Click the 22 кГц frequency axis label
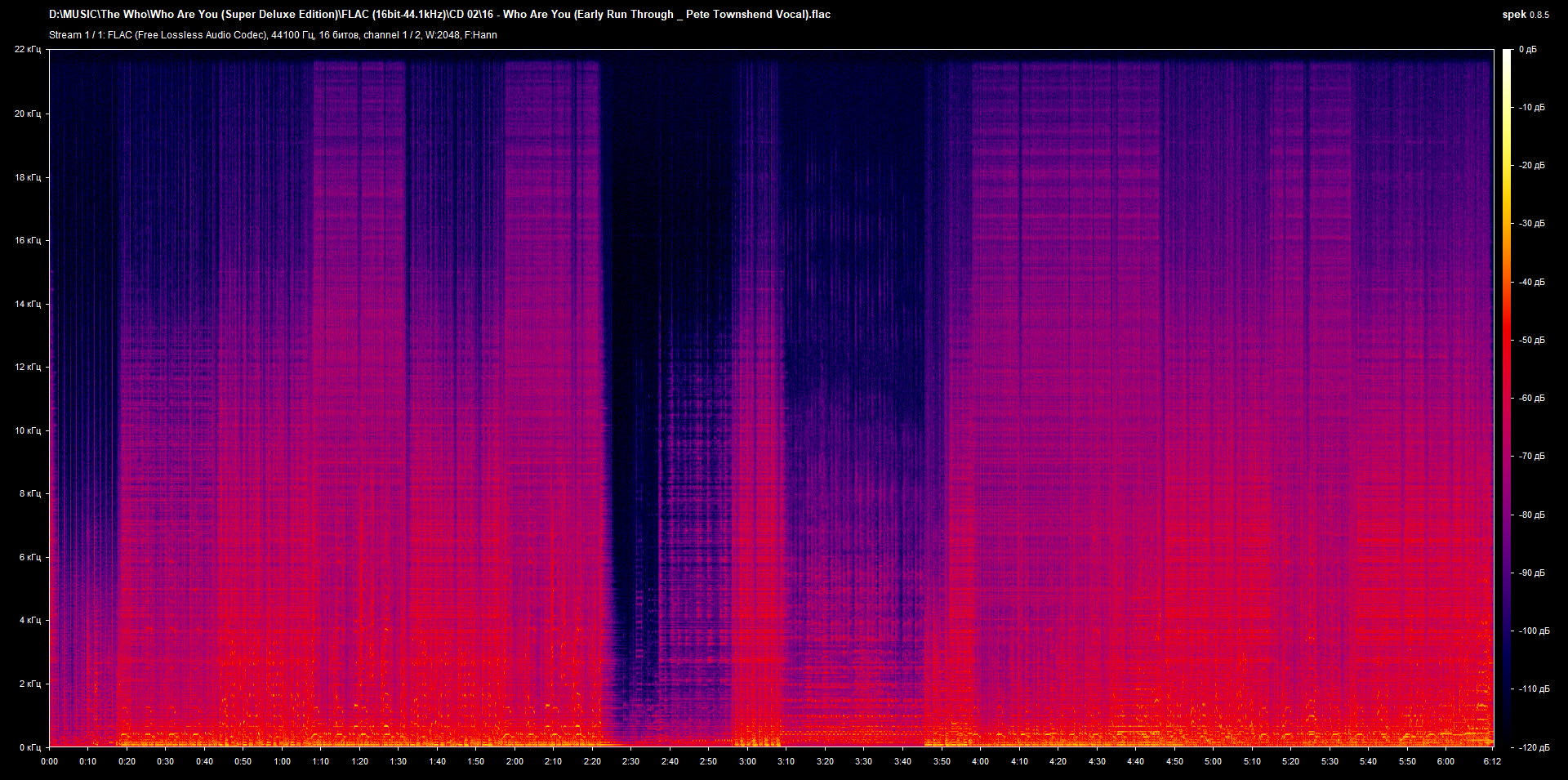1568x780 pixels. [29, 48]
